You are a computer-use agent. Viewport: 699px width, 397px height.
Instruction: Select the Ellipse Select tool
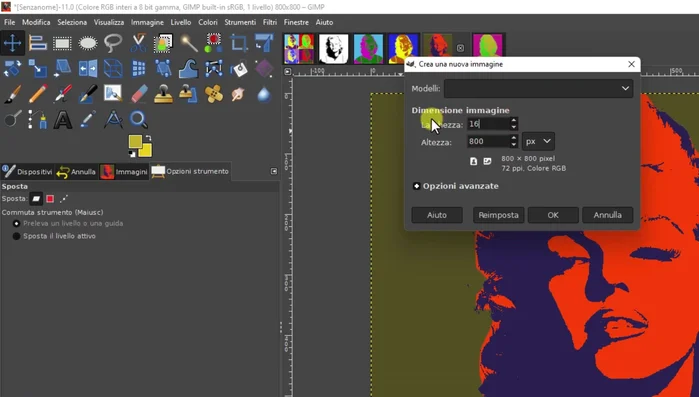(88, 43)
